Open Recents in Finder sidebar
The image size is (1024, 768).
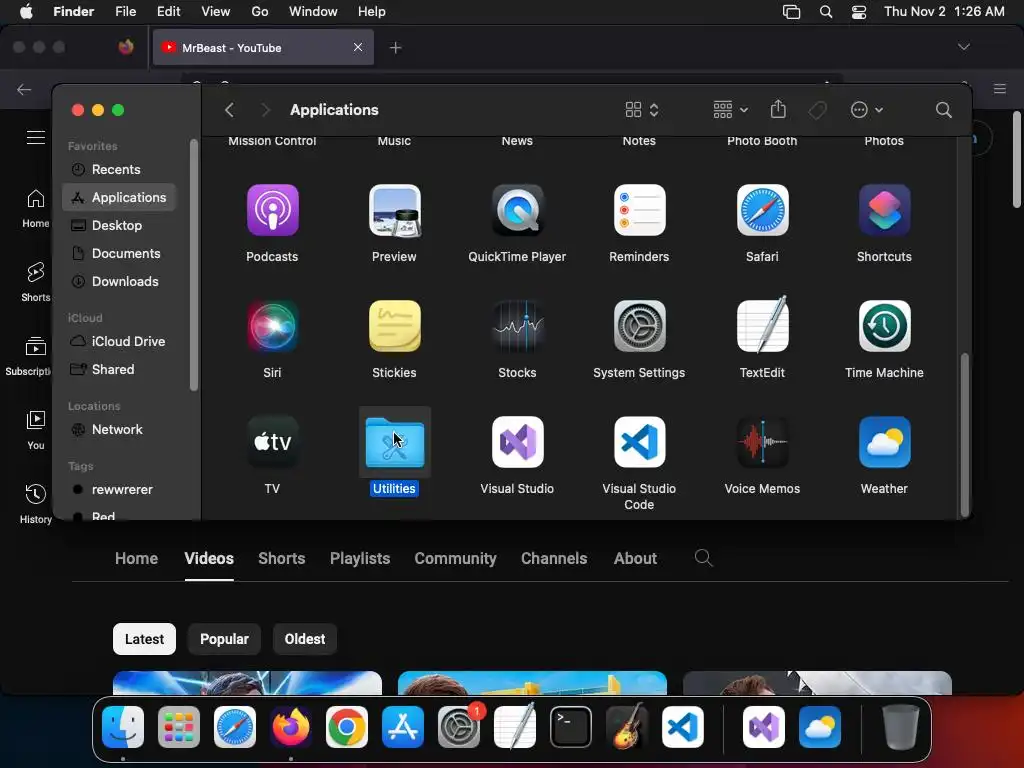pyautogui.click(x=119, y=169)
